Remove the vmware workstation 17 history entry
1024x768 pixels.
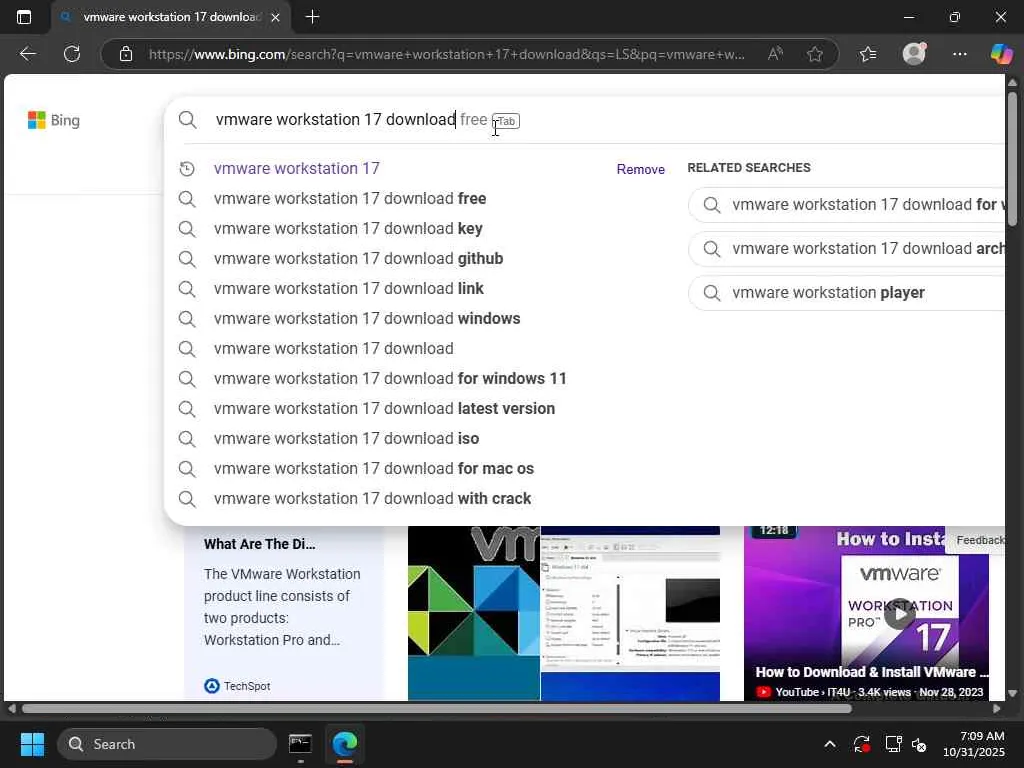click(641, 169)
